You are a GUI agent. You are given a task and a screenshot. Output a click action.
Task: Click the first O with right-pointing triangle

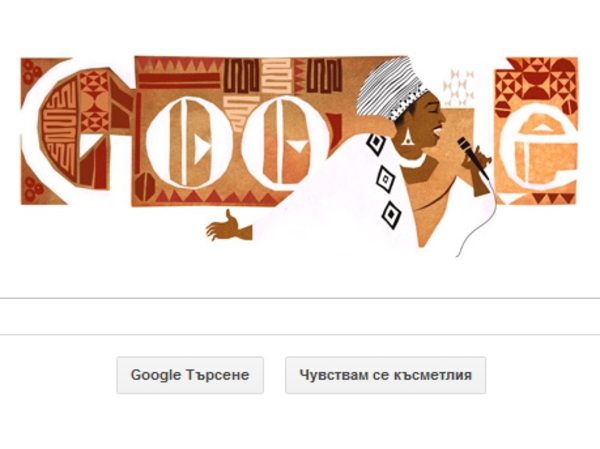tap(188, 142)
